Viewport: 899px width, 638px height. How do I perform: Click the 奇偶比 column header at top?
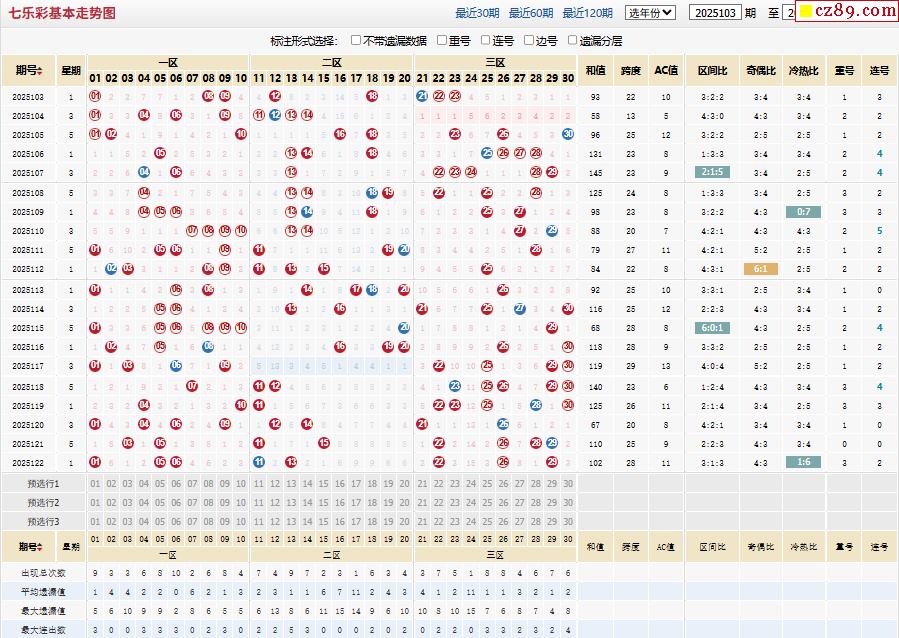tap(760, 71)
